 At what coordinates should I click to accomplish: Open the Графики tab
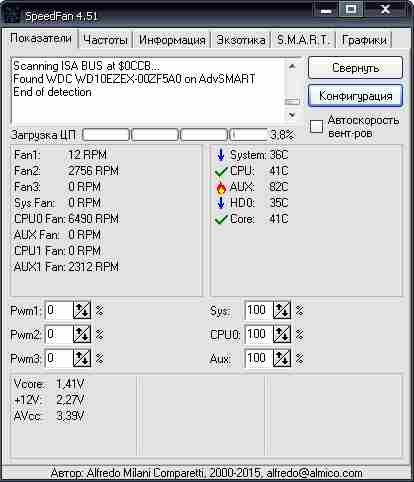[x=364, y=40]
